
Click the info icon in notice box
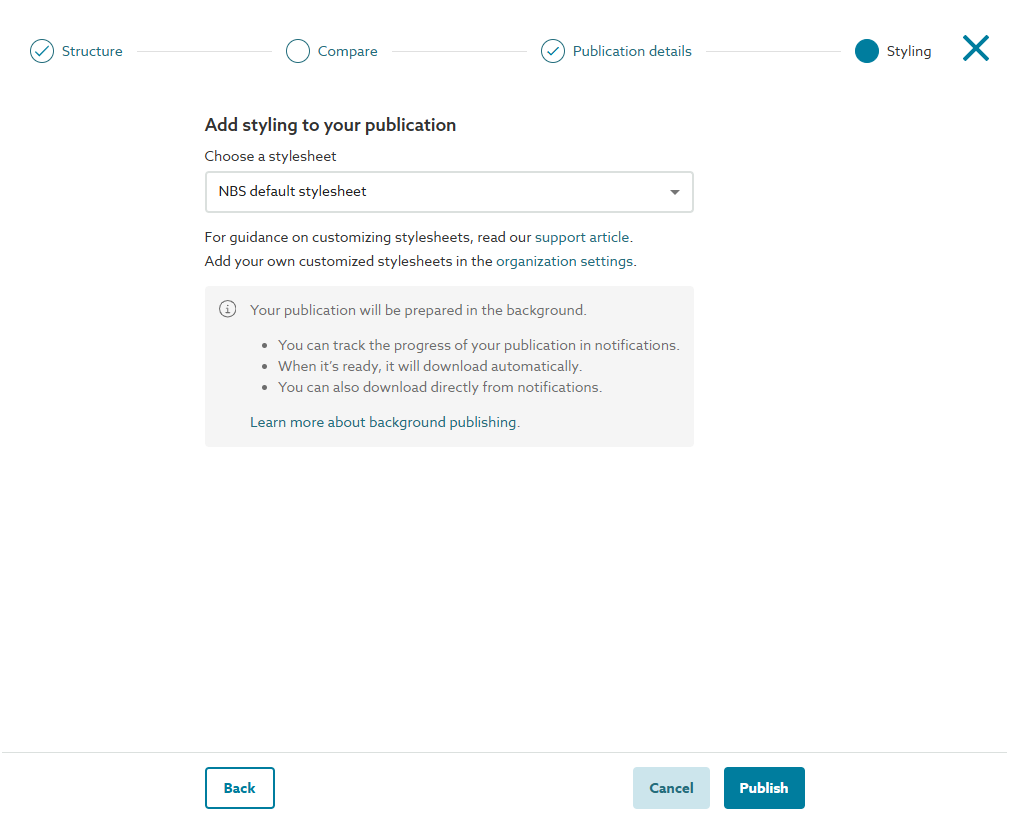point(227,309)
